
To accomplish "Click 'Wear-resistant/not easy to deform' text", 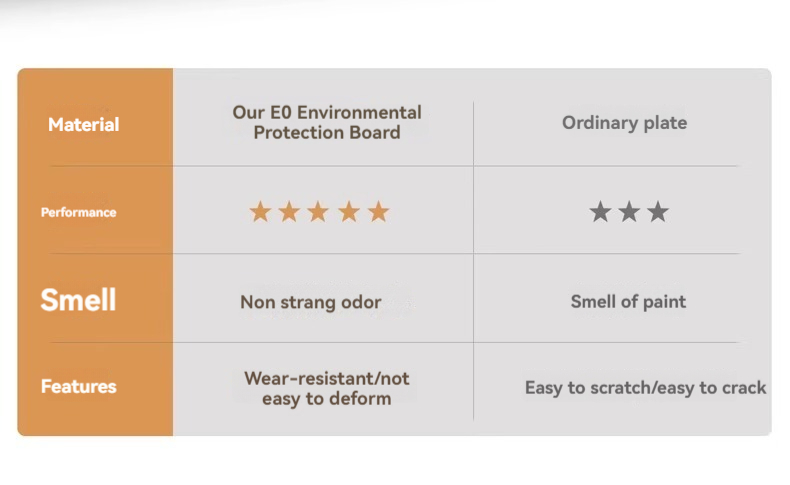I will 327,388.
